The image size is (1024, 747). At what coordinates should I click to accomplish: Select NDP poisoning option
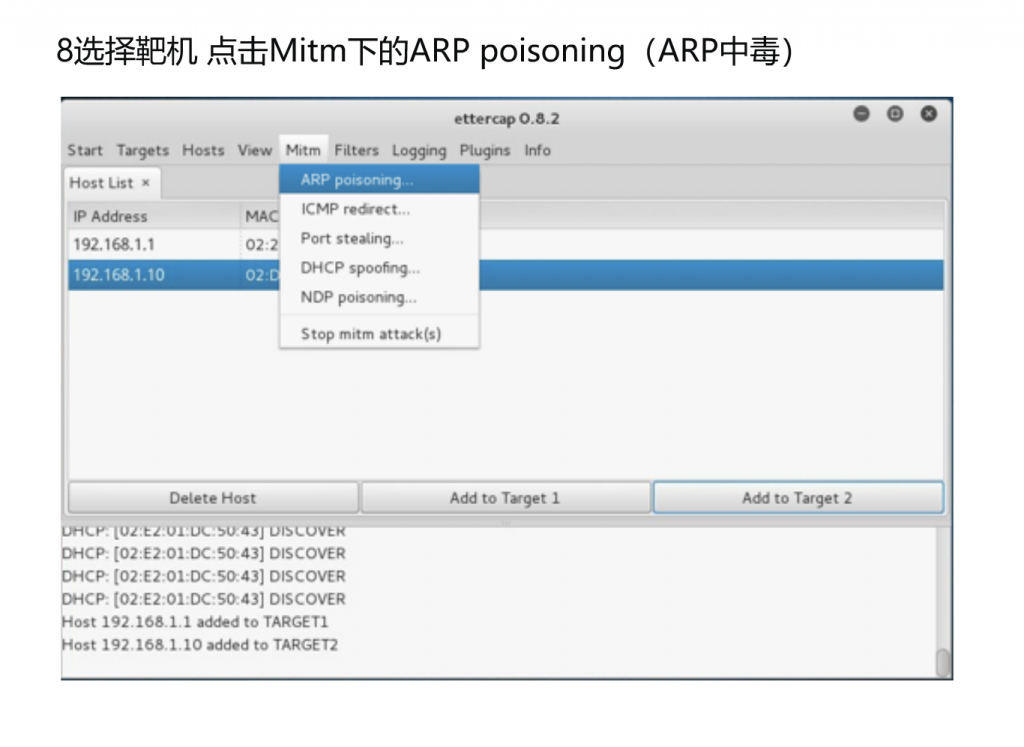click(379, 297)
